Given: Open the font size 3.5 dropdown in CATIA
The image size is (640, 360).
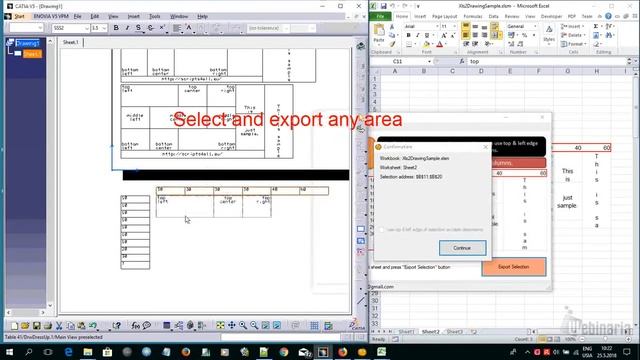Looking at the screenshot, I should click(x=104, y=28).
